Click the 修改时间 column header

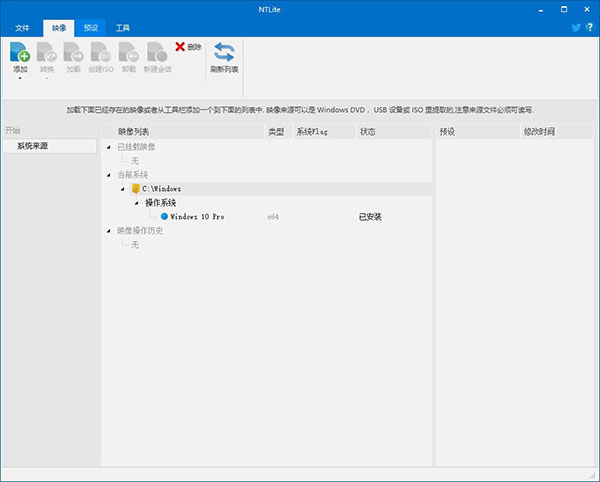(x=557, y=132)
